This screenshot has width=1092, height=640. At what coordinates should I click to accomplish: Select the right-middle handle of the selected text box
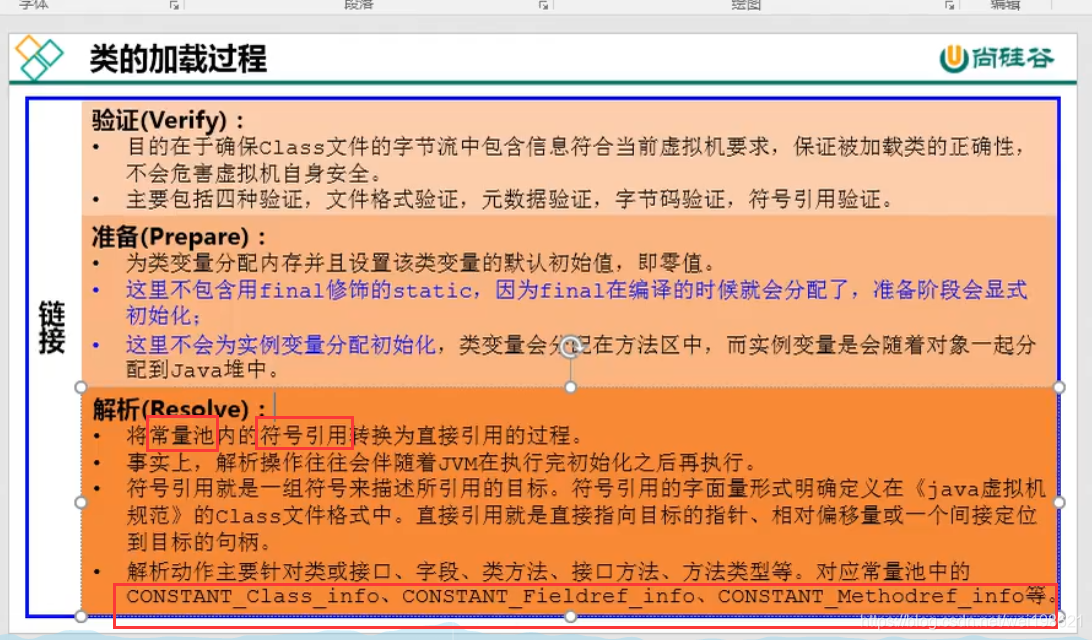coord(1059,502)
